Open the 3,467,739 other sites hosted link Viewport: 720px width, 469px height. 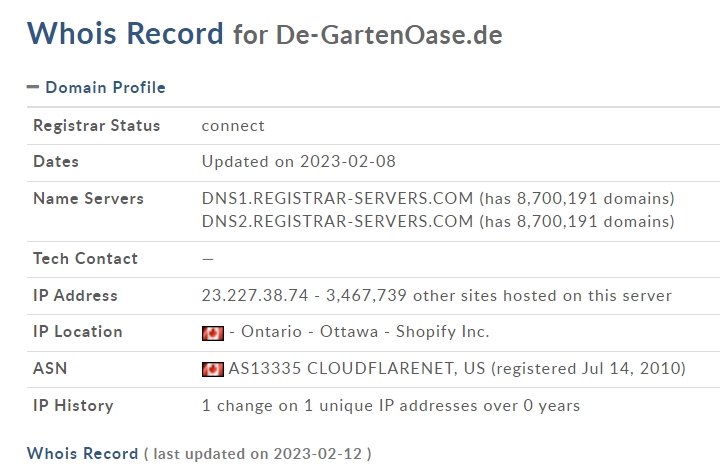499,295
